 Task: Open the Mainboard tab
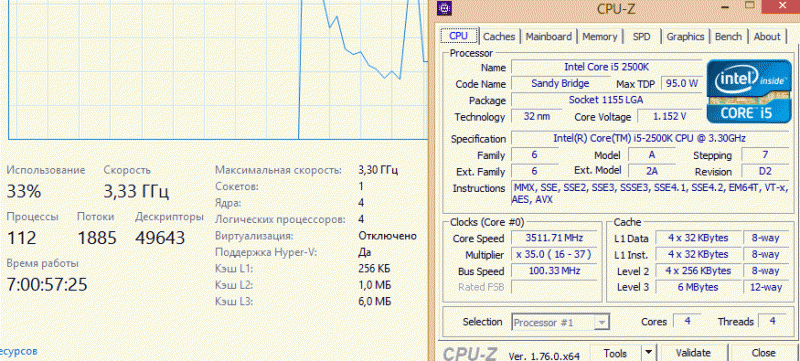[x=548, y=36]
